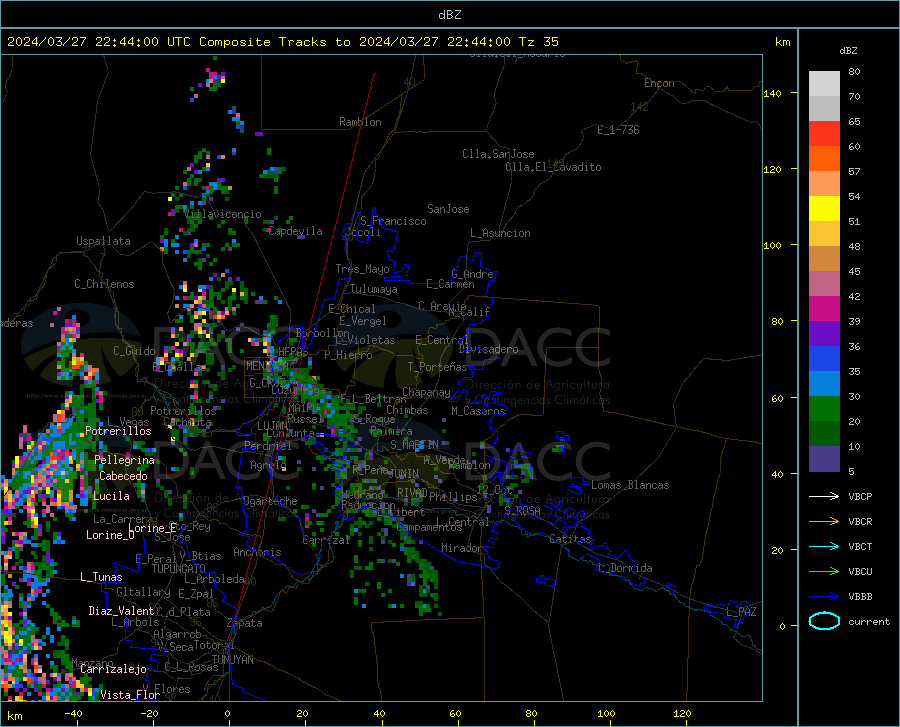The width and height of the screenshot is (900, 727).
Task: Click the 'Zapata' label
Action: tap(245, 623)
